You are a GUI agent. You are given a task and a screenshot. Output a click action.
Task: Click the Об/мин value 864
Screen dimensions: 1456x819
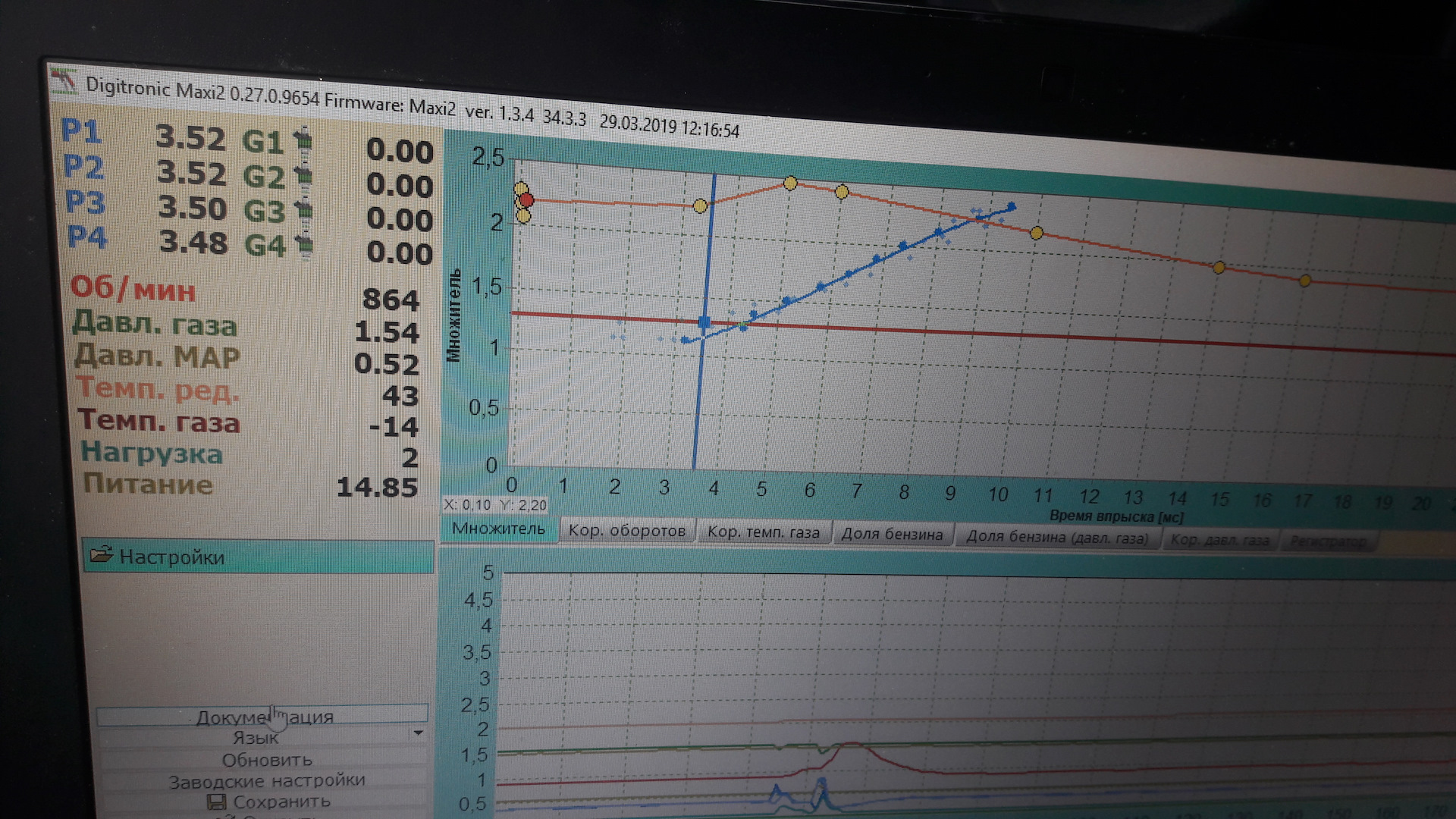(x=391, y=300)
